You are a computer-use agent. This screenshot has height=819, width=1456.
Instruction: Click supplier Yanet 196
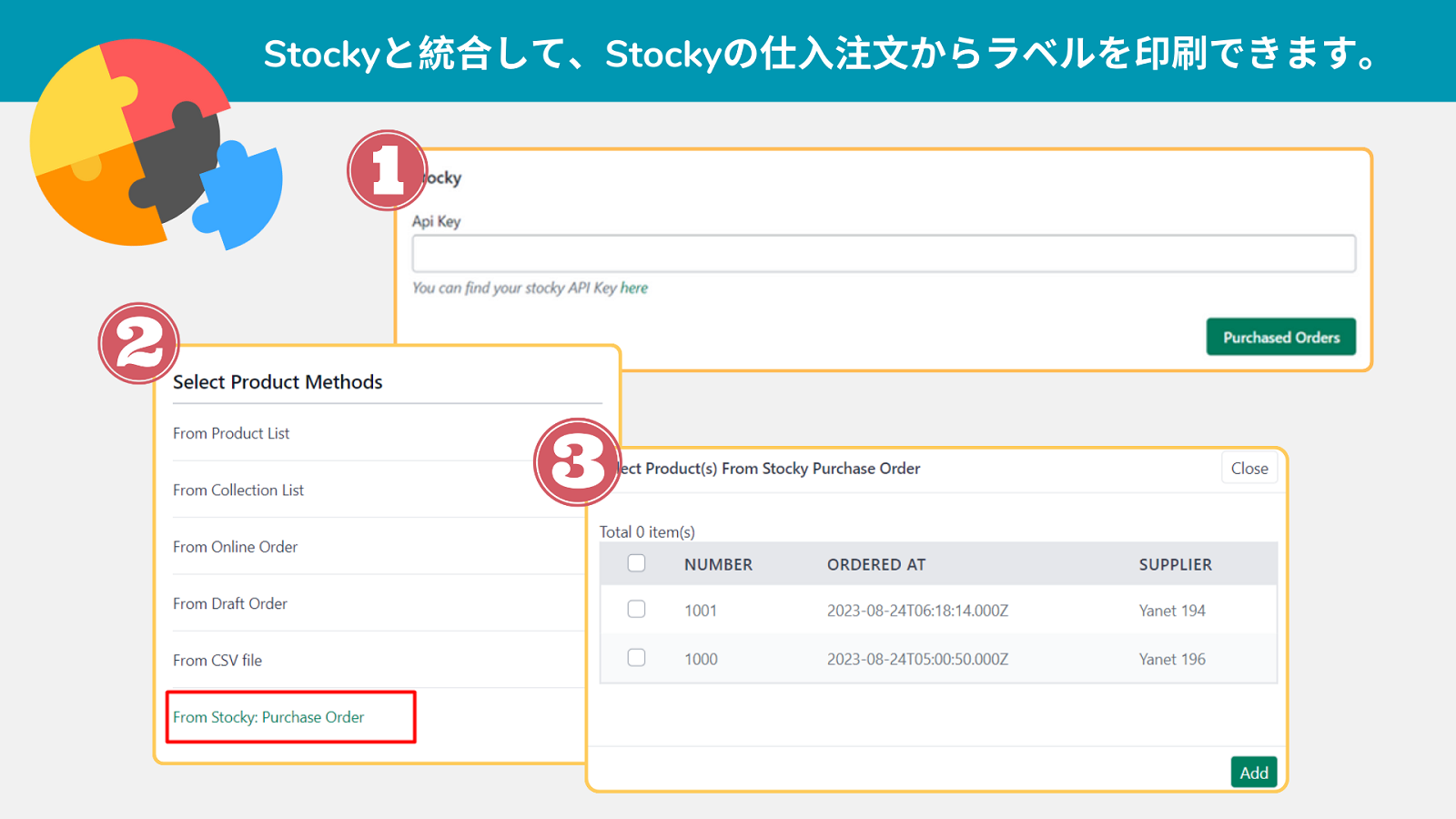(x=1172, y=659)
